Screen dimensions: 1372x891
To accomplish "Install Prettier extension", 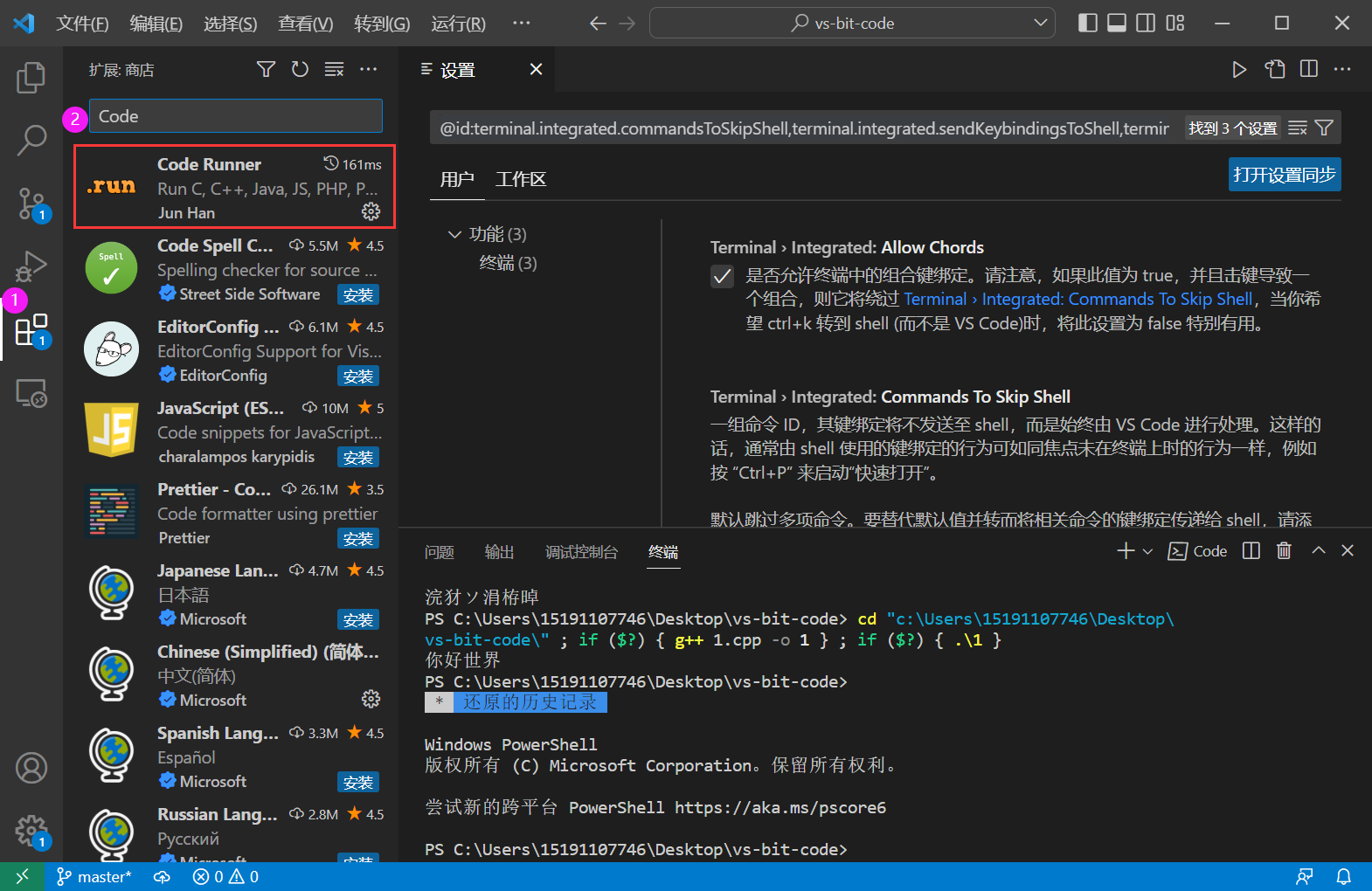I will [358, 539].
